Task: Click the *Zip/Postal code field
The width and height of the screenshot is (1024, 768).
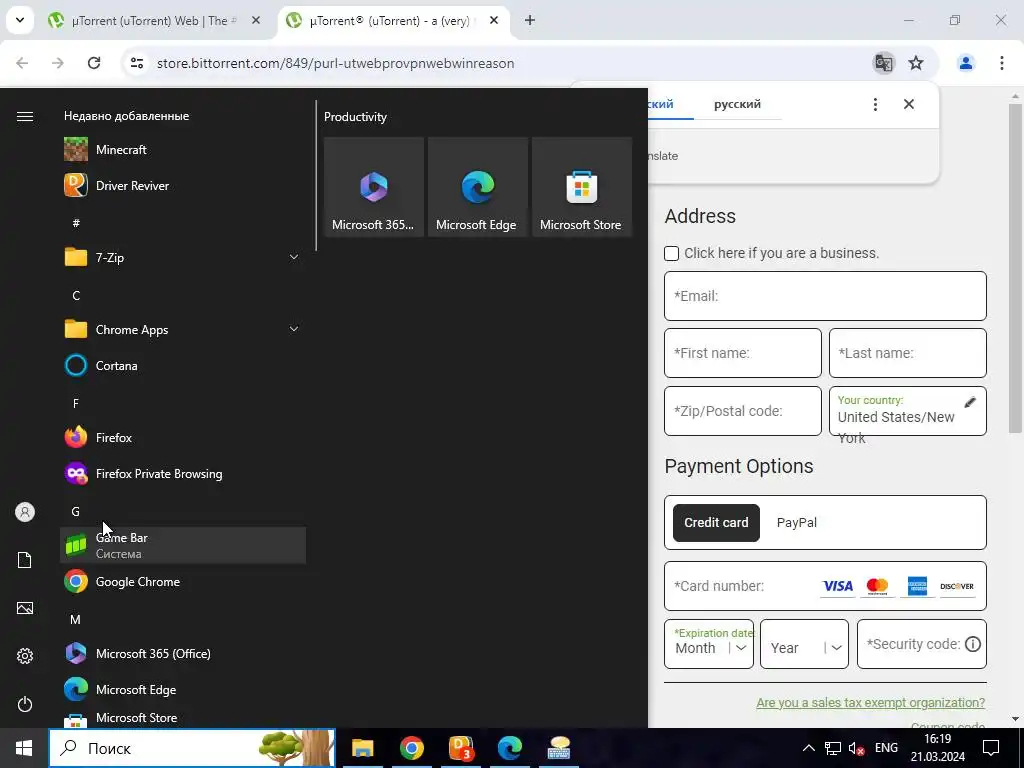Action: 743,411
